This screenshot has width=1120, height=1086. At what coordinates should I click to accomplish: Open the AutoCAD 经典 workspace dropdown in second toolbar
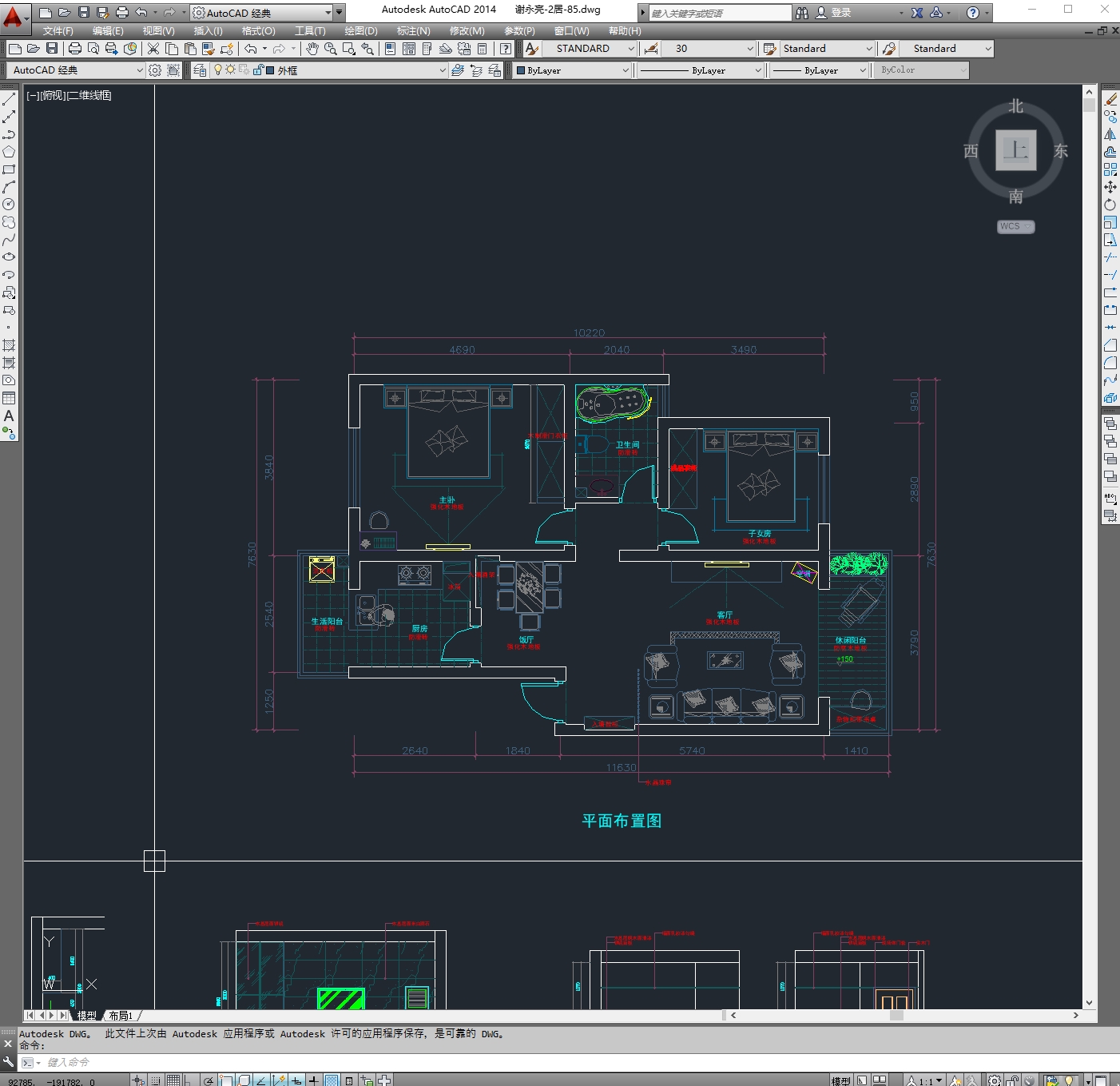(140, 70)
